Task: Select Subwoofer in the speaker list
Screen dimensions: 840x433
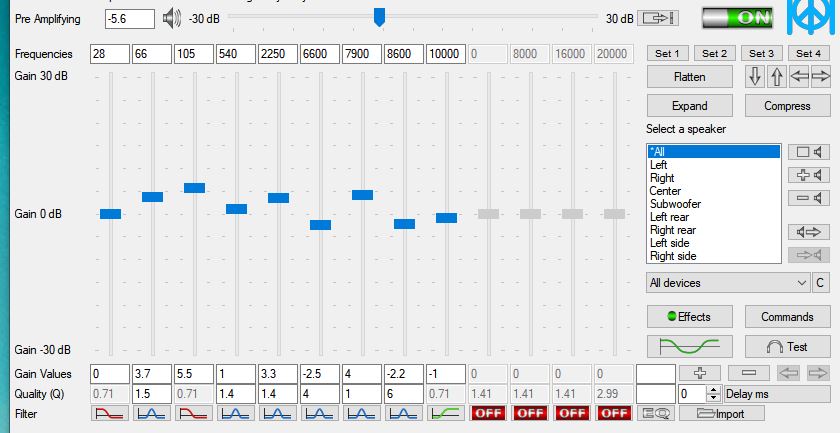Action: click(675, 204)
